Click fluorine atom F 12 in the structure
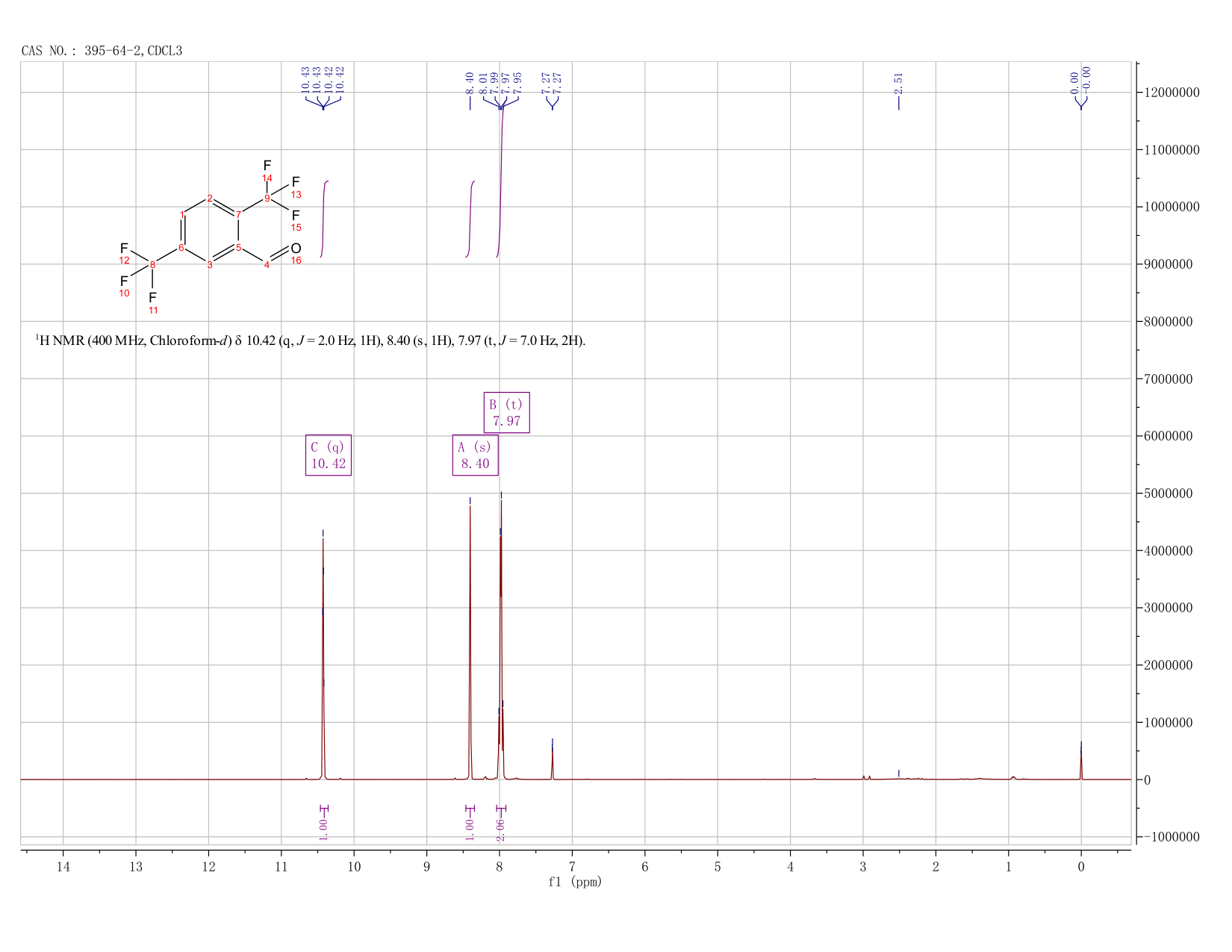The image size is (1232, 952). pos(124,248)
